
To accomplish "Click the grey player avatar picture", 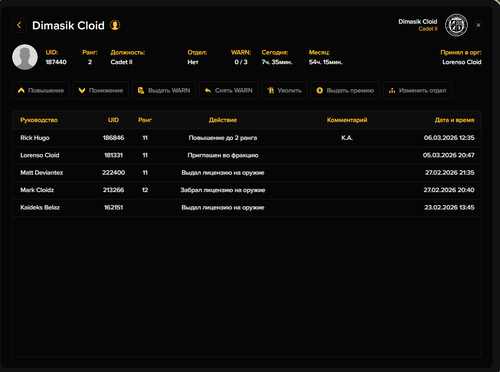I will coord(25,57).
